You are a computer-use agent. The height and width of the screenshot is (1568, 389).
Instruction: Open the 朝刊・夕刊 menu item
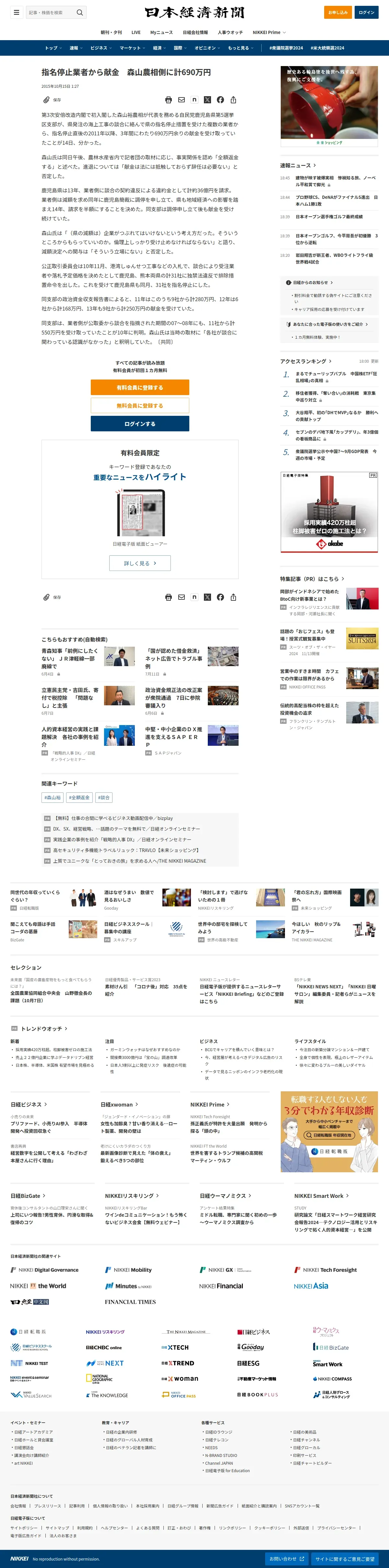point(111,32)
